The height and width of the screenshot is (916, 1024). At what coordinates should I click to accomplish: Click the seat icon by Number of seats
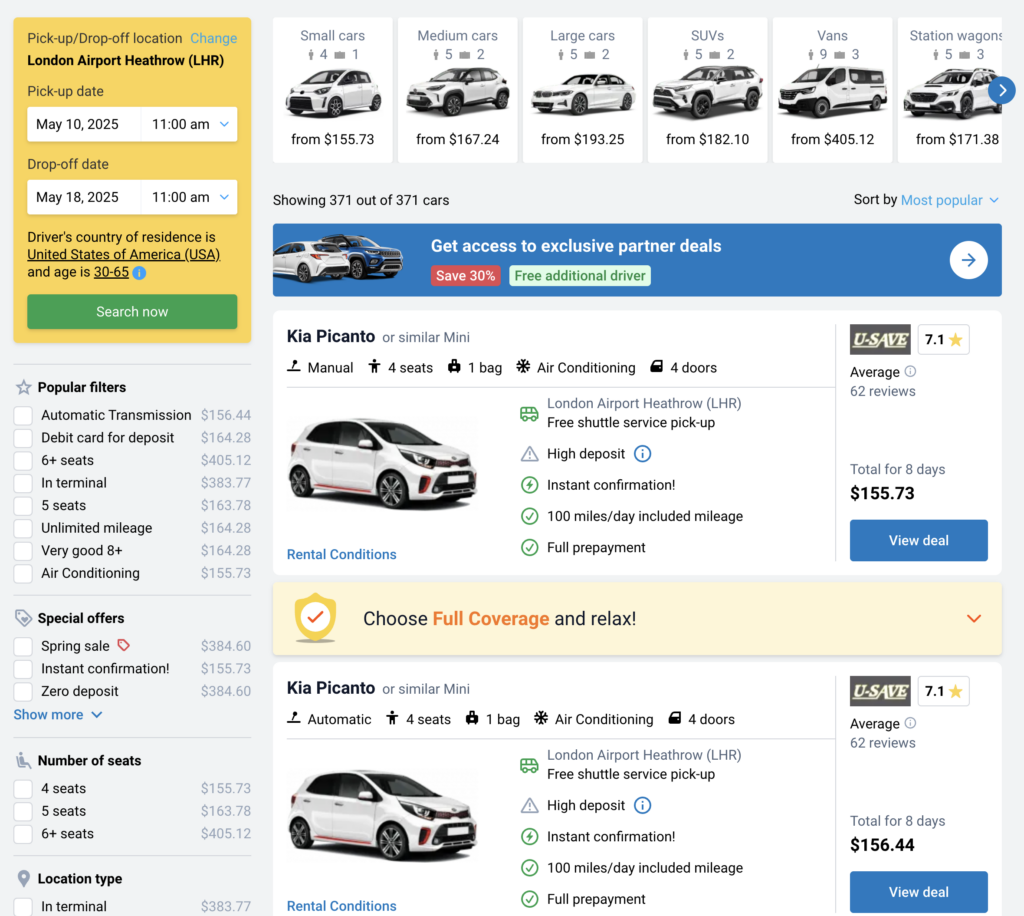point(24,761)
